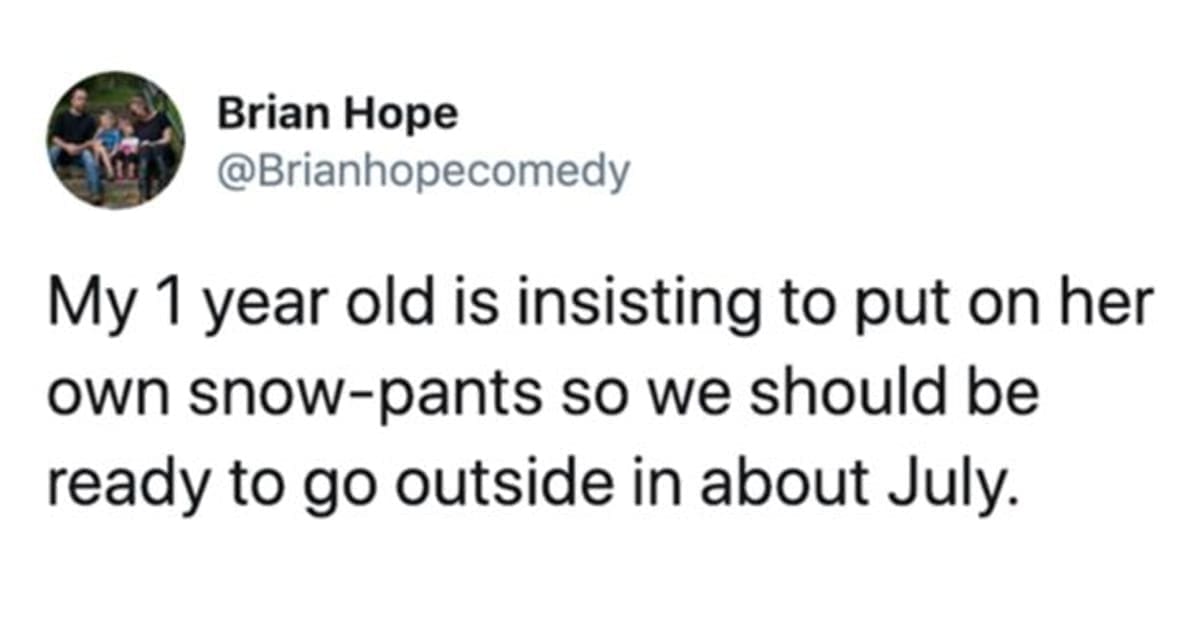Click the word "ready" in the tweet
Screen dimensions: 1200x630
point(113,487)
